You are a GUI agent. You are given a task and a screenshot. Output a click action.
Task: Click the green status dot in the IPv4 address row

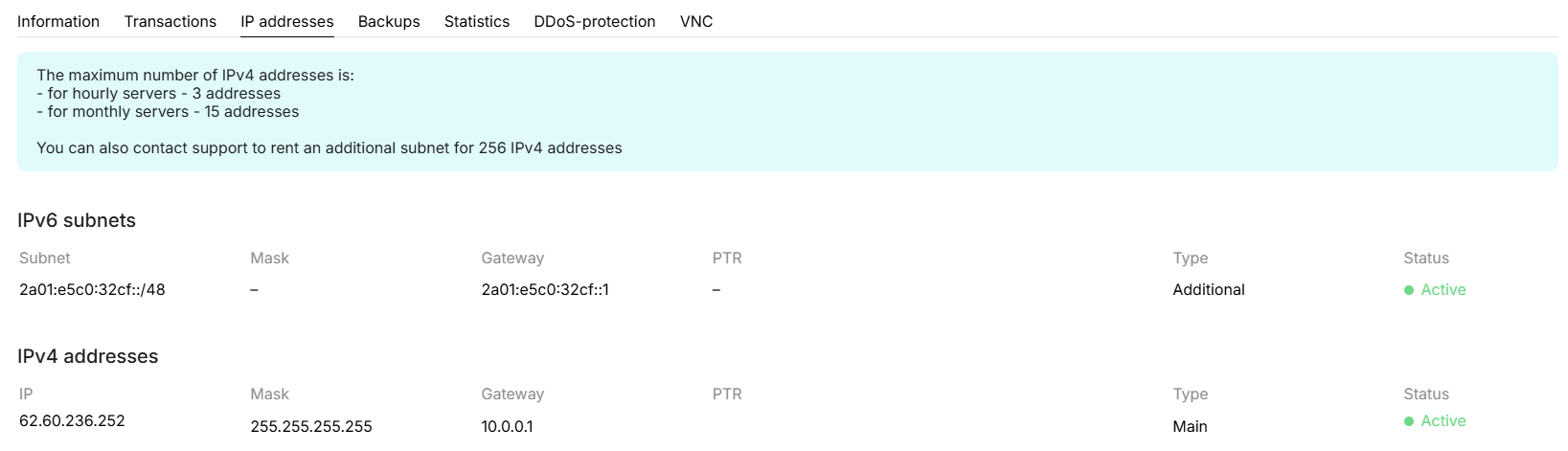pos(1409,421)
